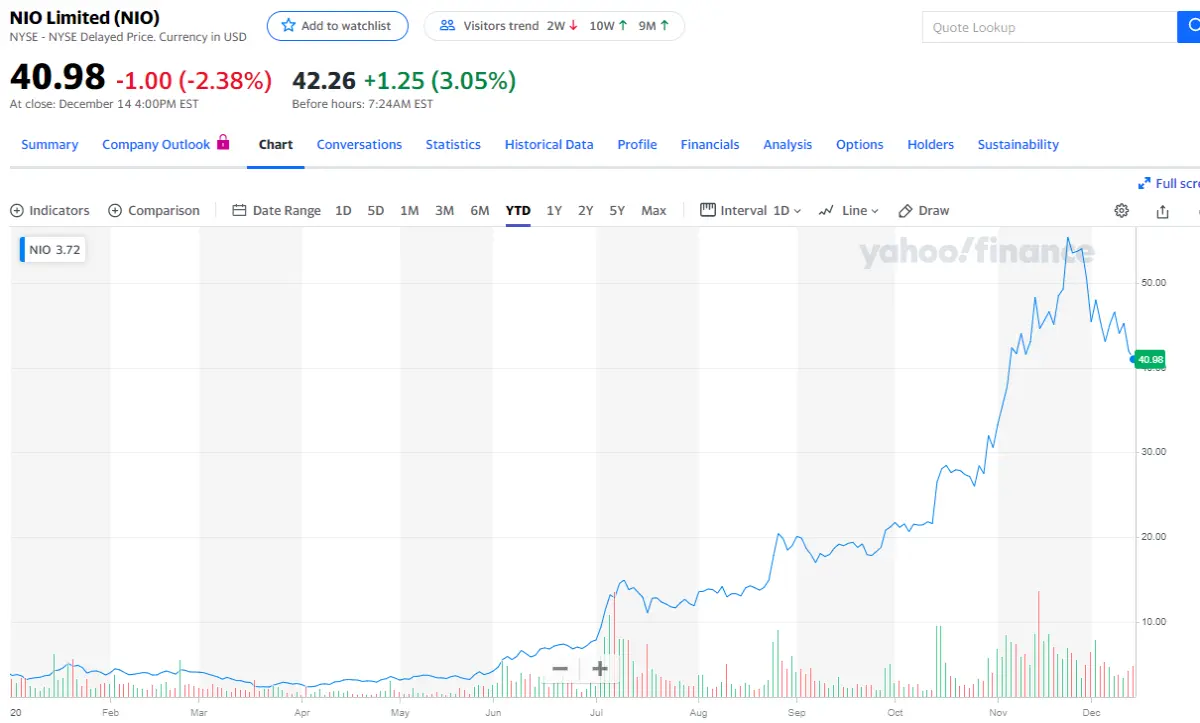
Task: Click the Line chart type icon
Action: 826,211
